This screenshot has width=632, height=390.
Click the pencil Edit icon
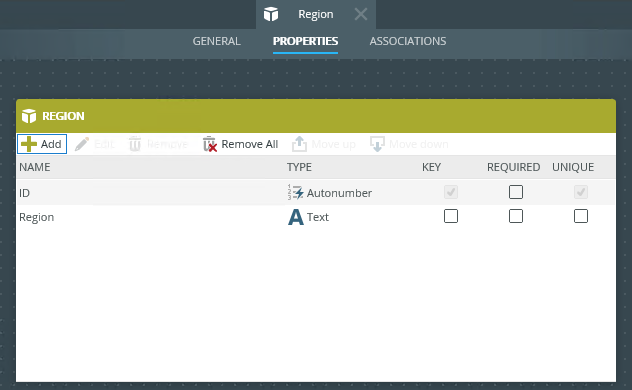pos(82,144)
